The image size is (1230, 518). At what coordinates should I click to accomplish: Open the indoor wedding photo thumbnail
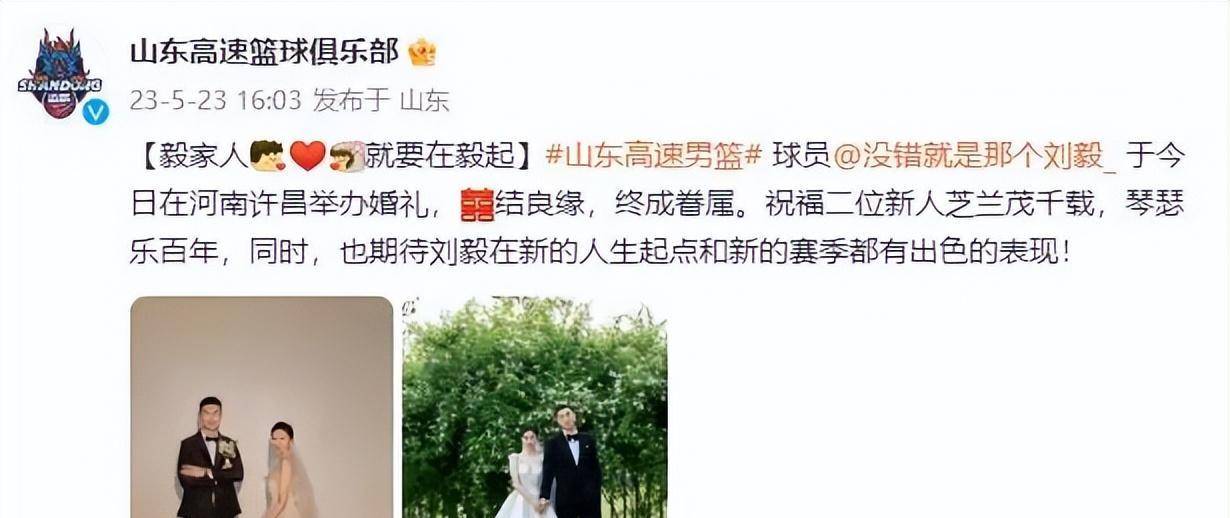coord(262,407)
